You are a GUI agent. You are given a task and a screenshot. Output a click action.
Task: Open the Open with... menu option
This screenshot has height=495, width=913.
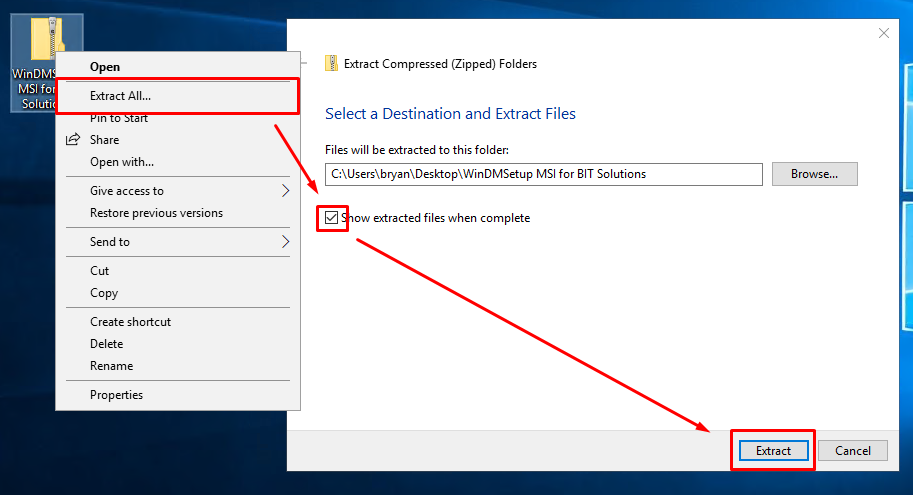pos(122,162)
